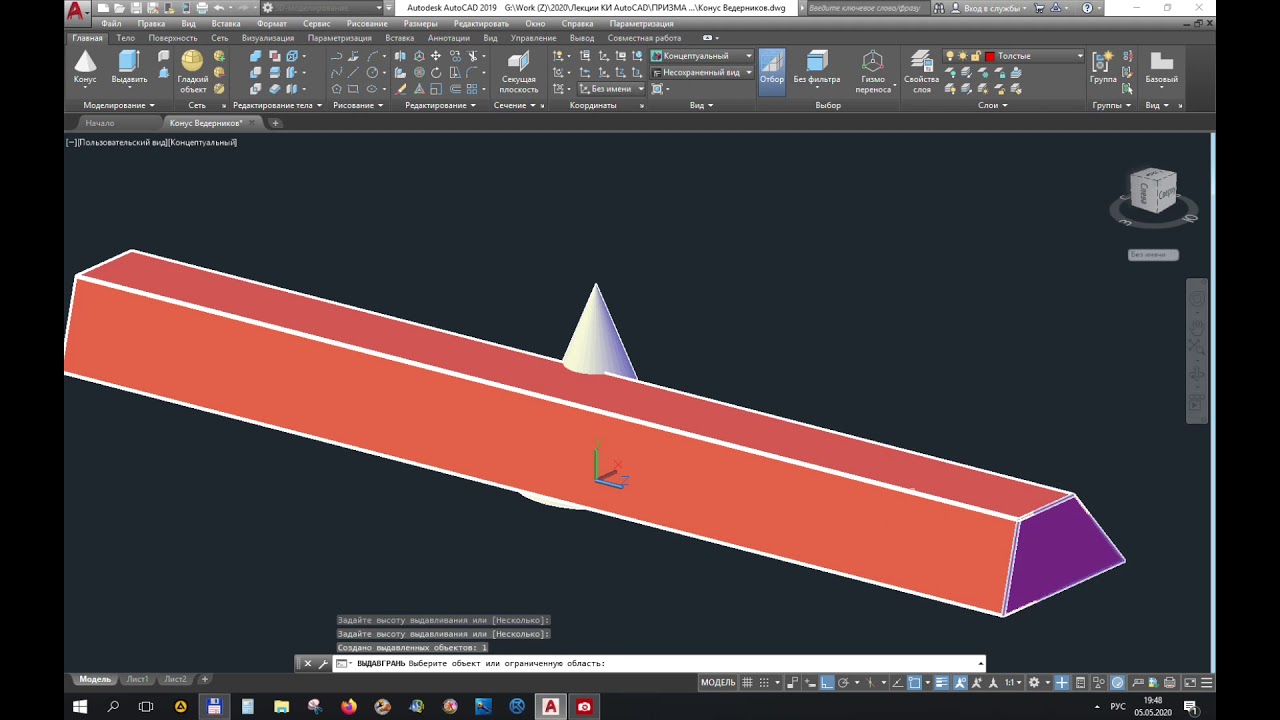Open the Без имени UCS dropdown
The image size is (1280, 720).
click(x=612, y=89)
